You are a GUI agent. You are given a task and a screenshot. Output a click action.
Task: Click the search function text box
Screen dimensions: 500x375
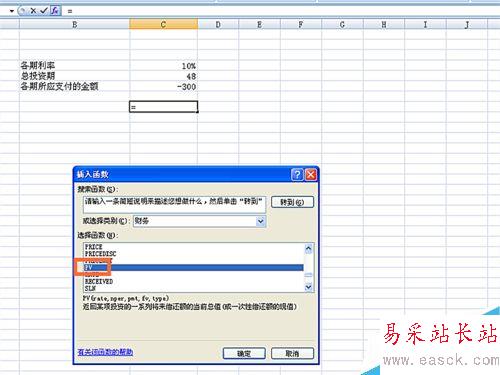174,204
